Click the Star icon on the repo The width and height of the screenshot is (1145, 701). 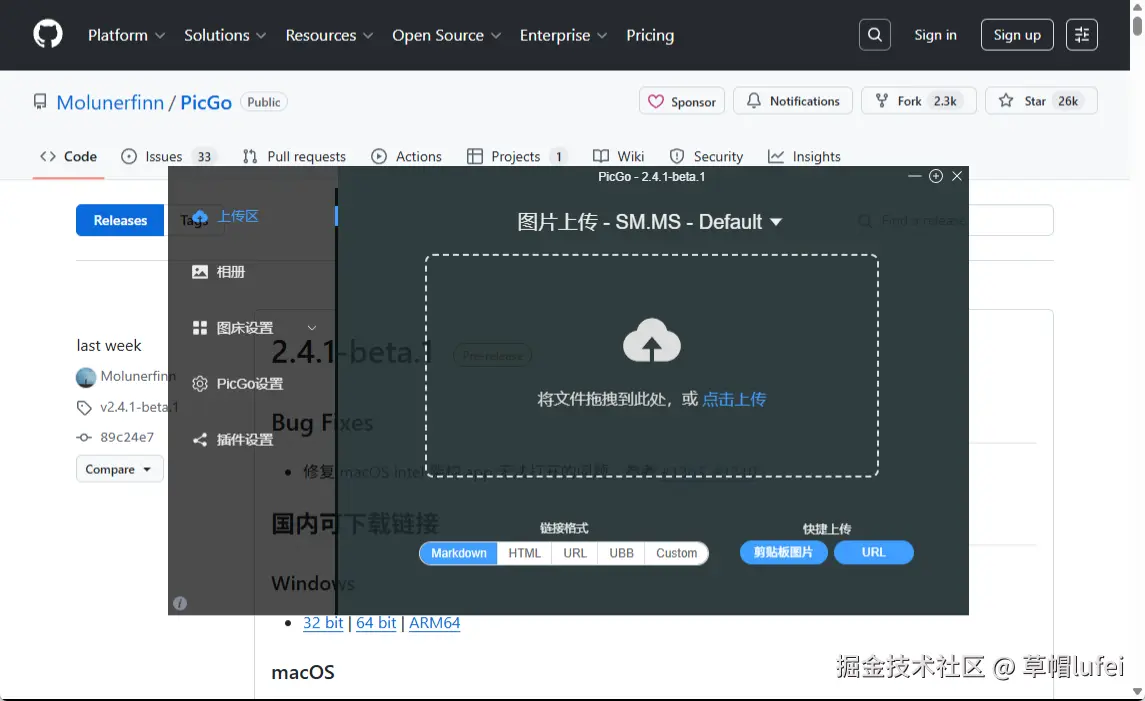(x=1006, y=101)
